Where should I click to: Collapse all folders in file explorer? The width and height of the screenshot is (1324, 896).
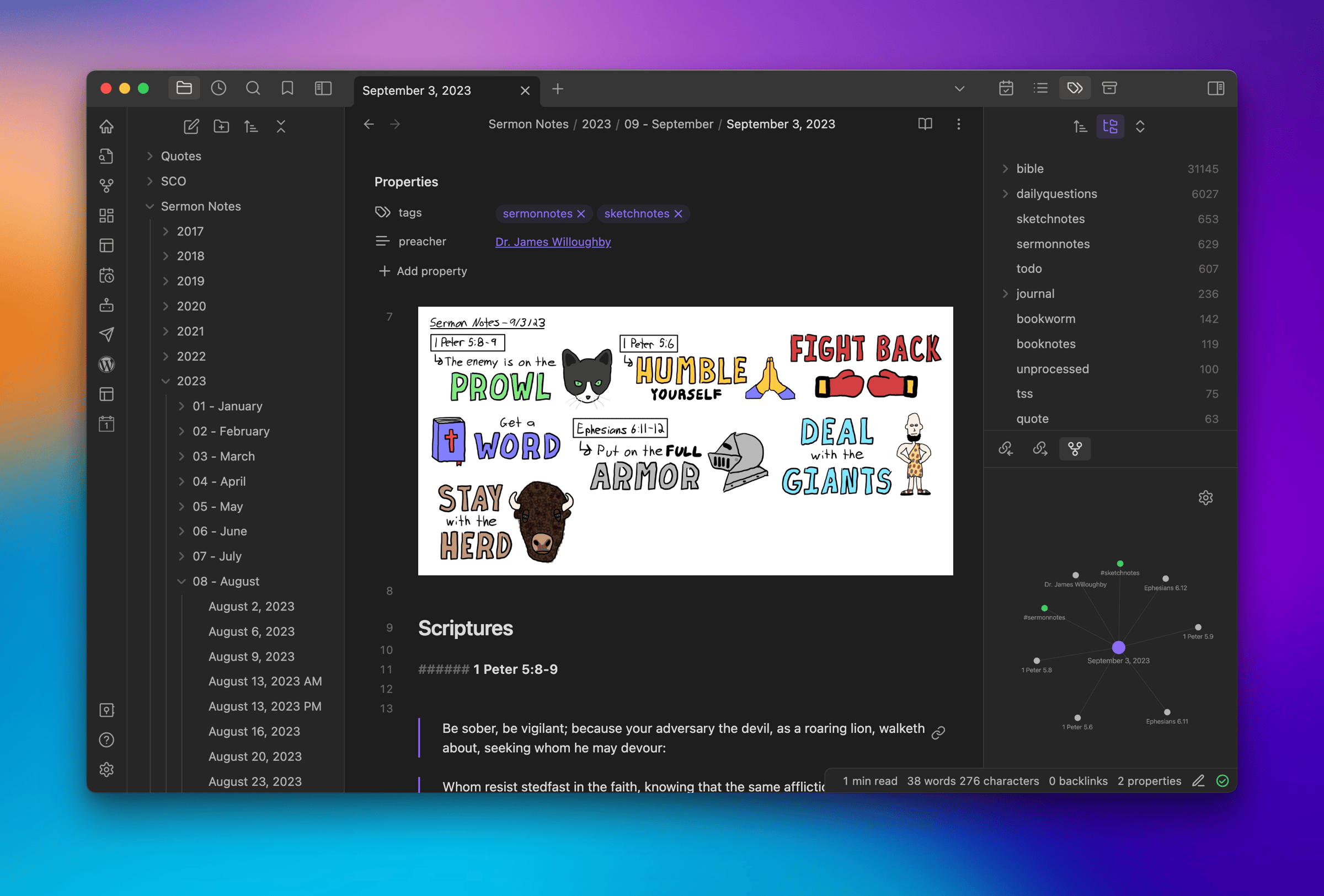281,126
